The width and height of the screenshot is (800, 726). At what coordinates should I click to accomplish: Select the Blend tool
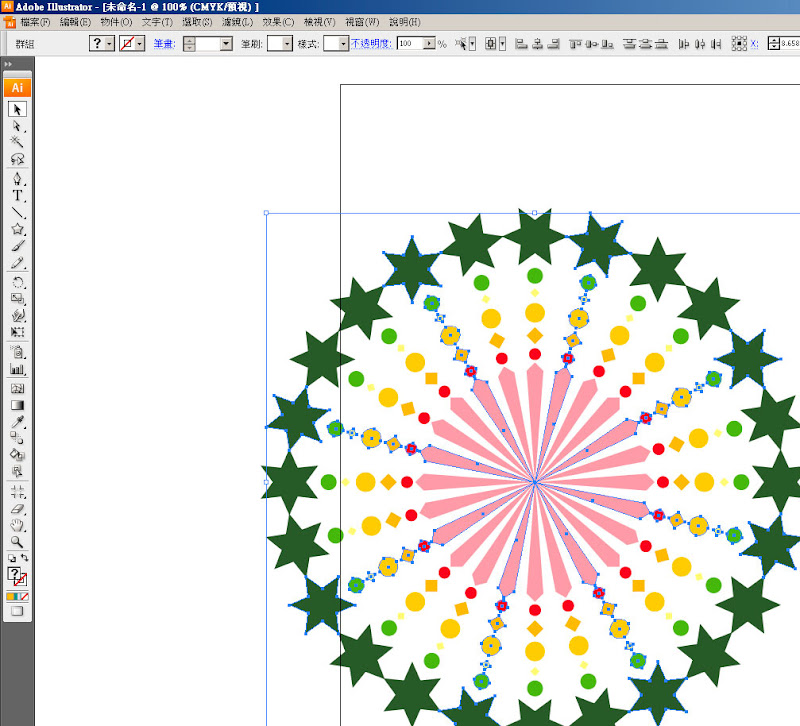click(17, 438)
